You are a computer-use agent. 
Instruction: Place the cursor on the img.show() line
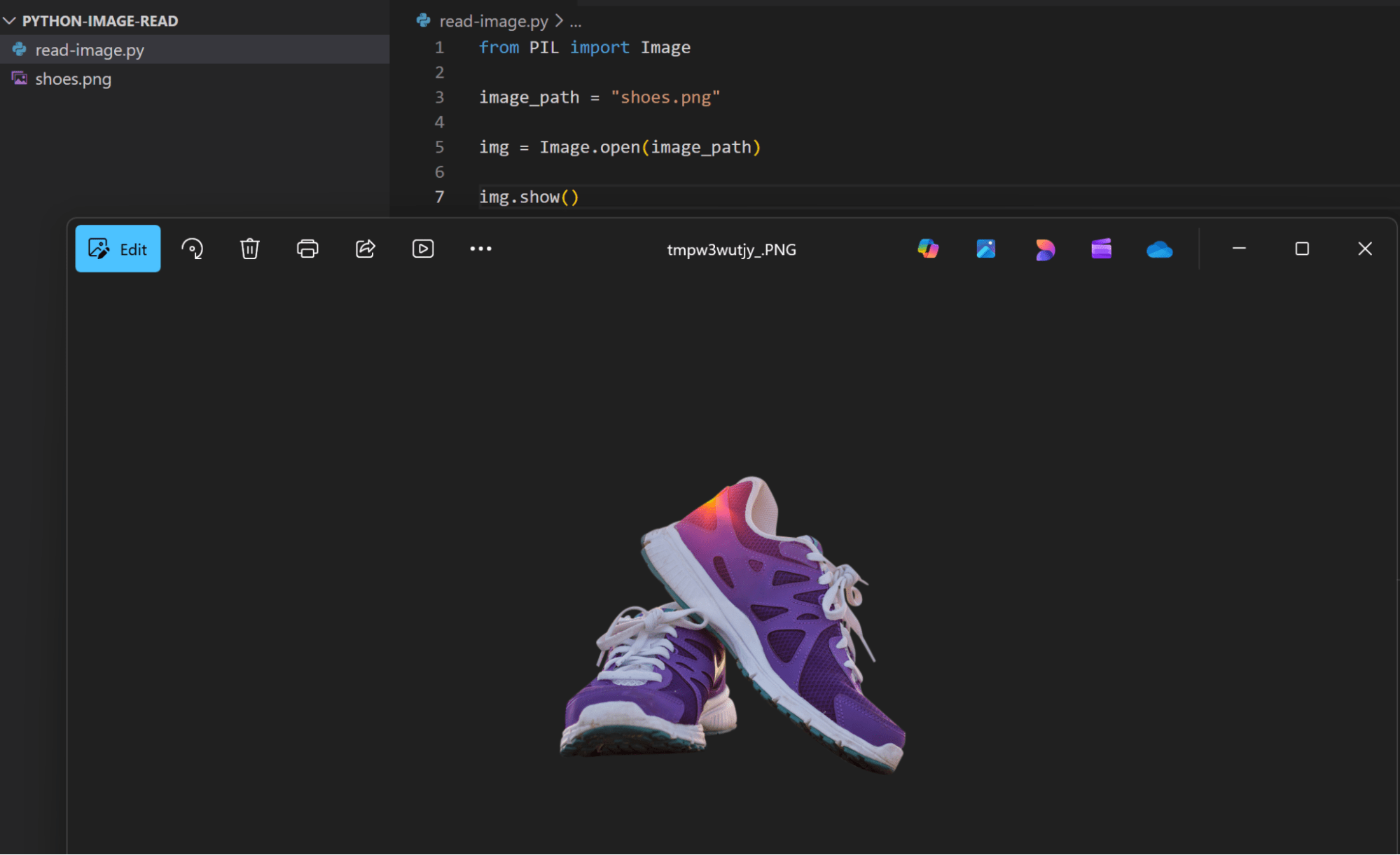pyautogui.click(x=529, y=197)
